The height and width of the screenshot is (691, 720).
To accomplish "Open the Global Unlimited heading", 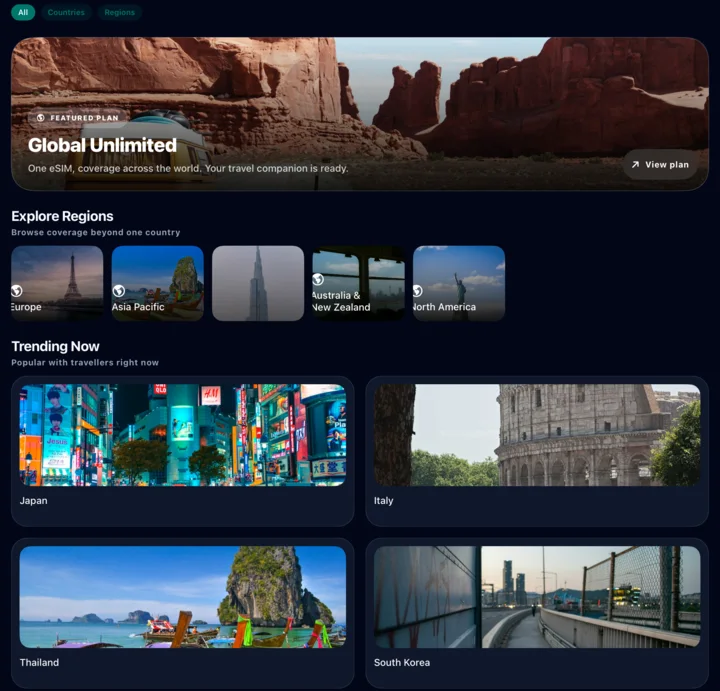I will click(x=102, y=145).
